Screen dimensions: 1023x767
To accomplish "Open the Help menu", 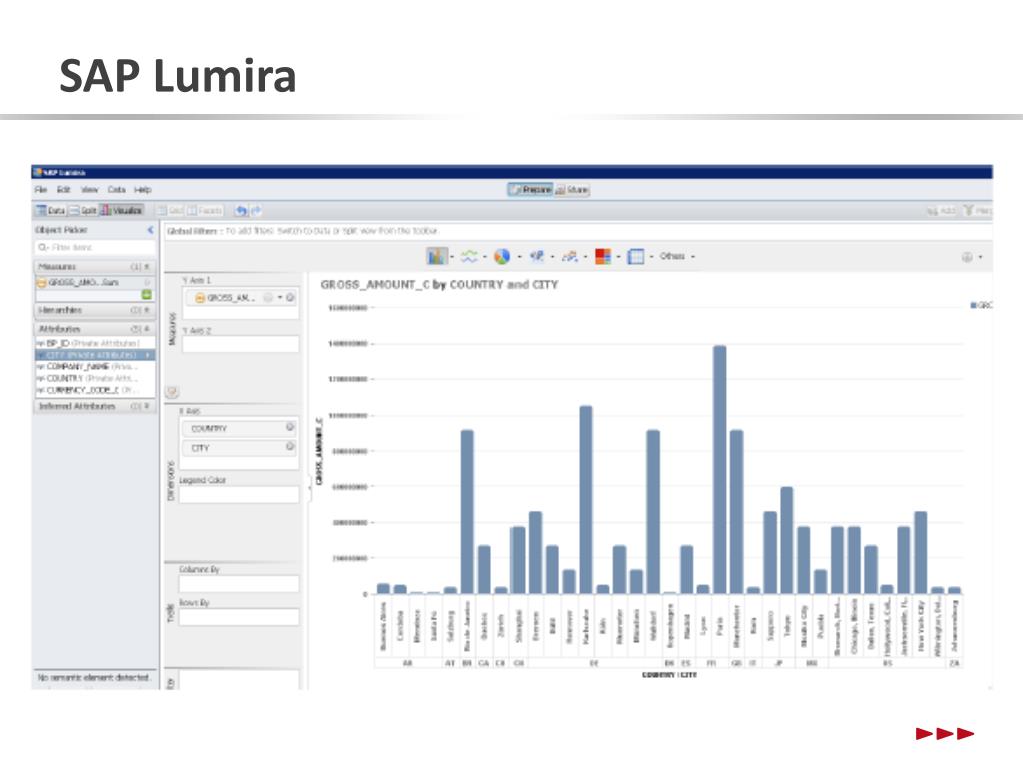I will pos(142,190).
